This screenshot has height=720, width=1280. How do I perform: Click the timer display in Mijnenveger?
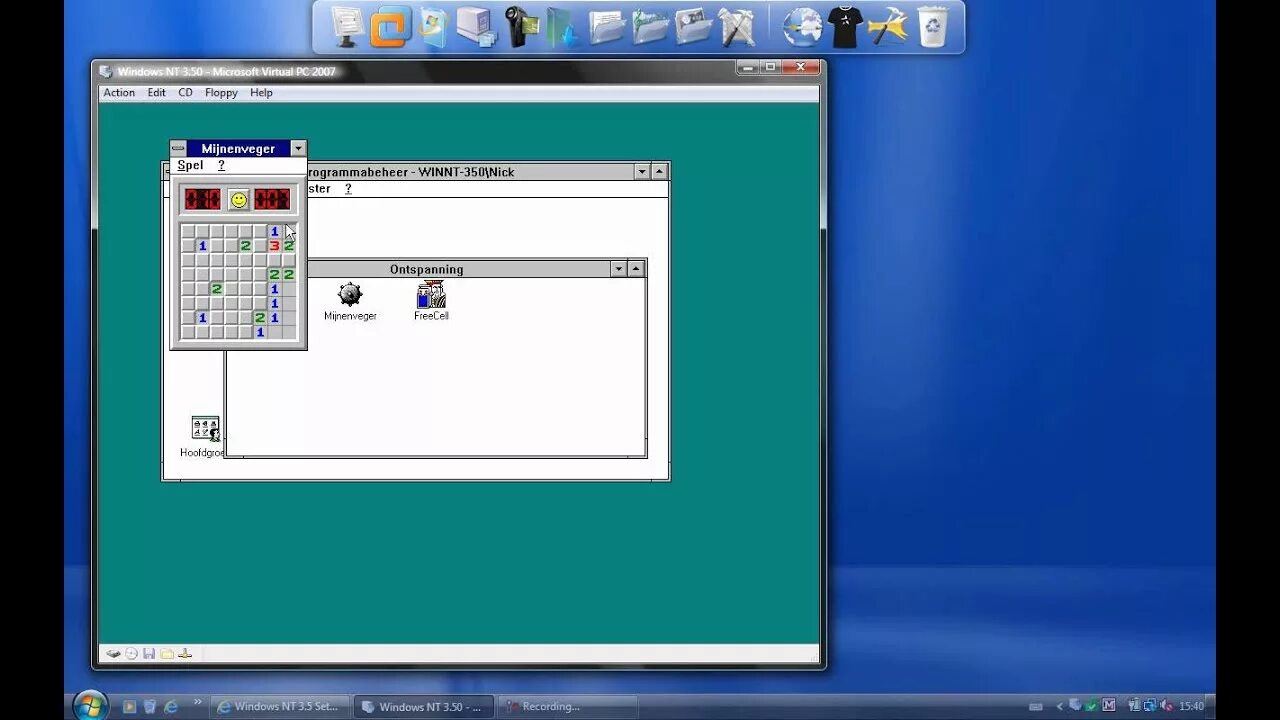click(272, 199)
